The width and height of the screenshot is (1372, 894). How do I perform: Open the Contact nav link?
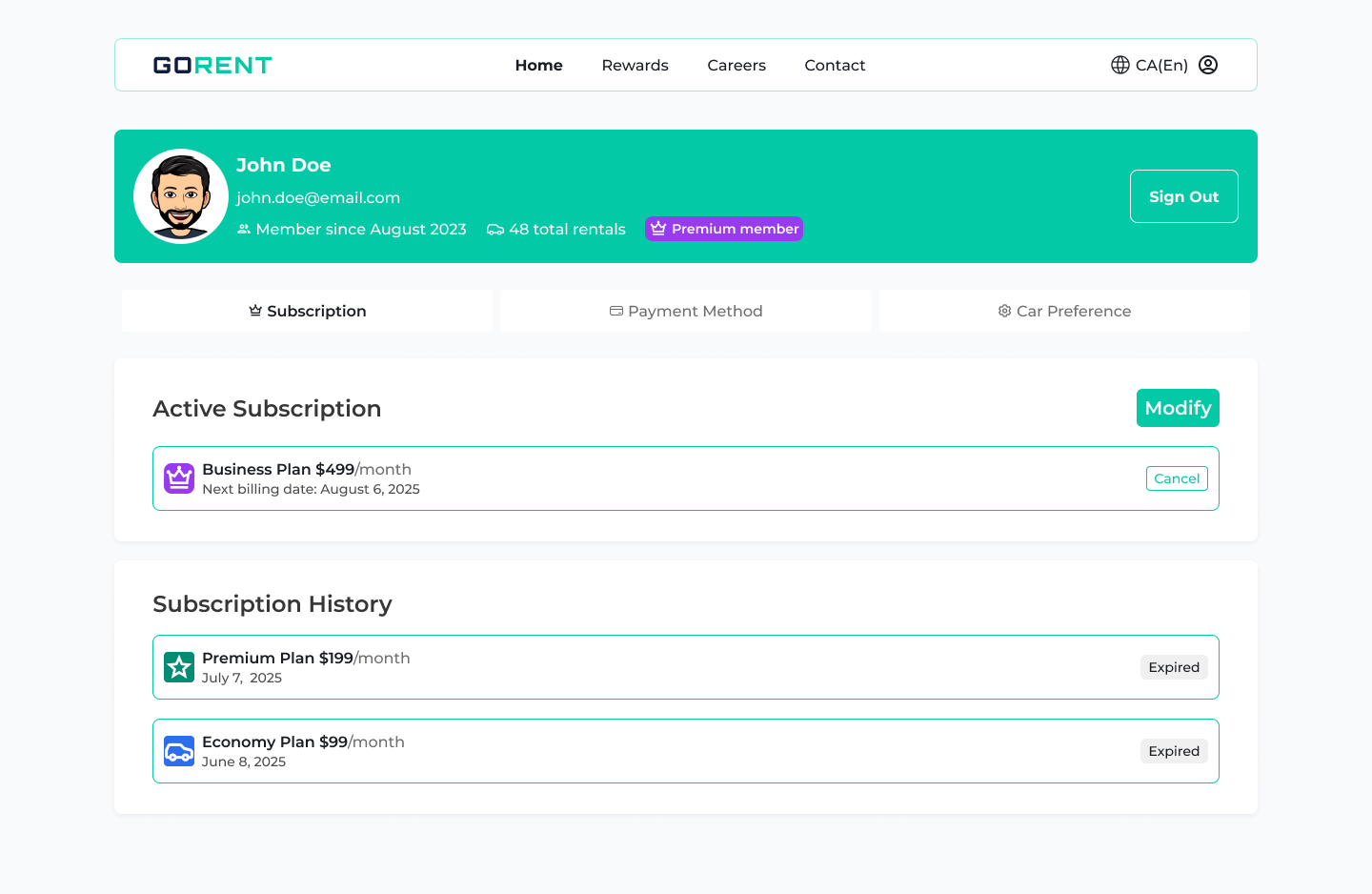835,65
